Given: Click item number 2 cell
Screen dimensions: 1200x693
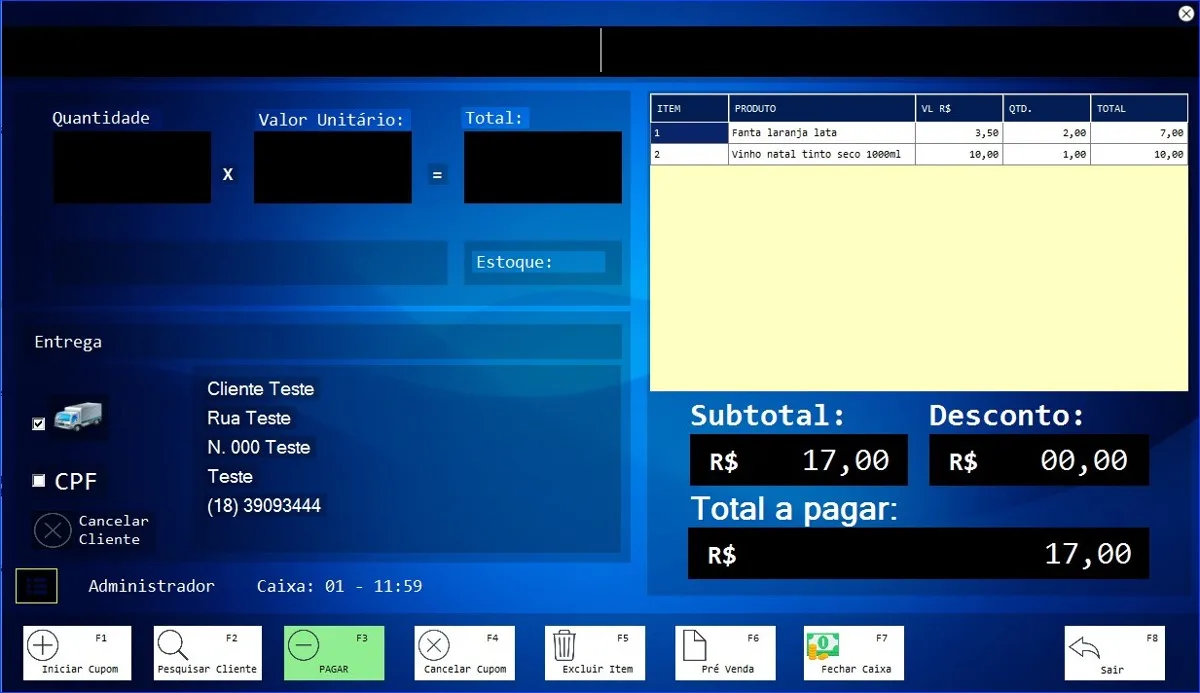Looking at the screenshot, I should (x=689, y=154).
